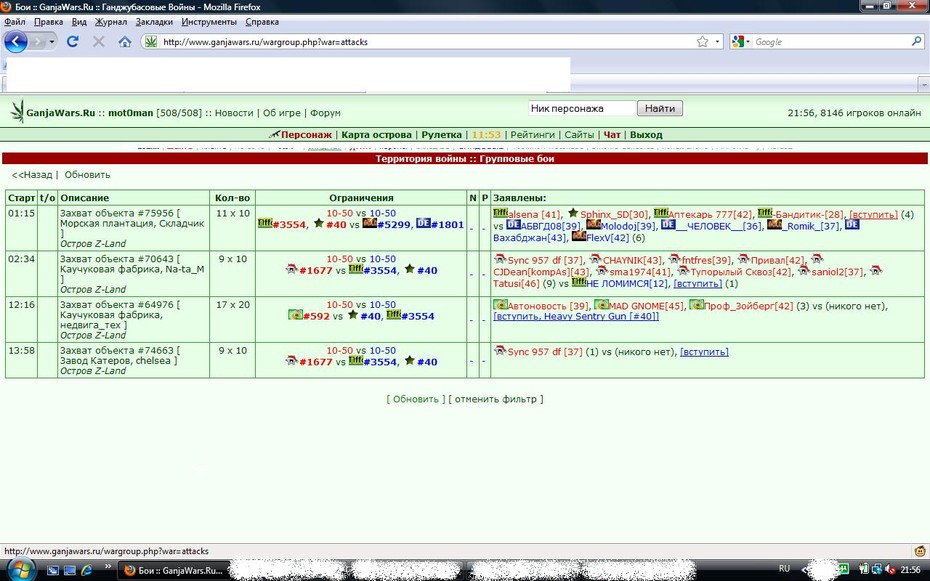Click the icon before CHAYNIK[43]
The width and height of the screenshot is (930, 581).
click(595, 259)
